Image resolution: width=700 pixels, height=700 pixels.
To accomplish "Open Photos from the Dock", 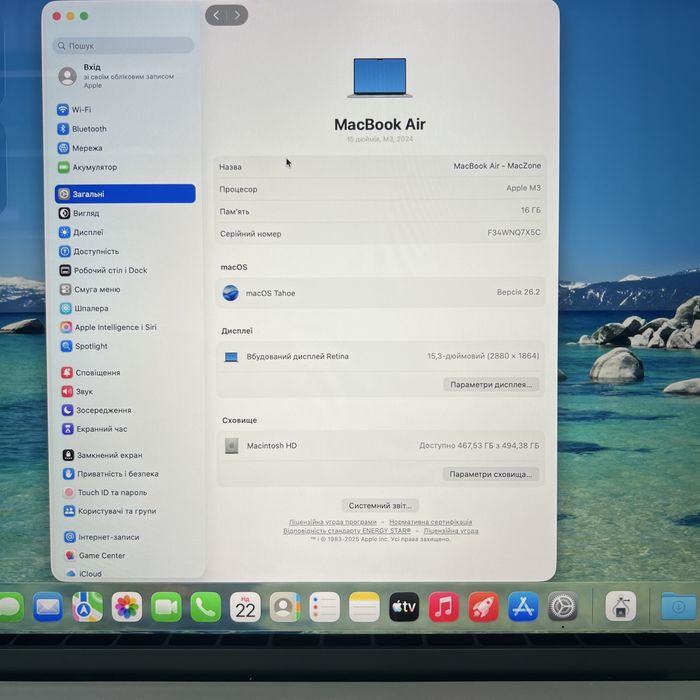I will point(127,607).
